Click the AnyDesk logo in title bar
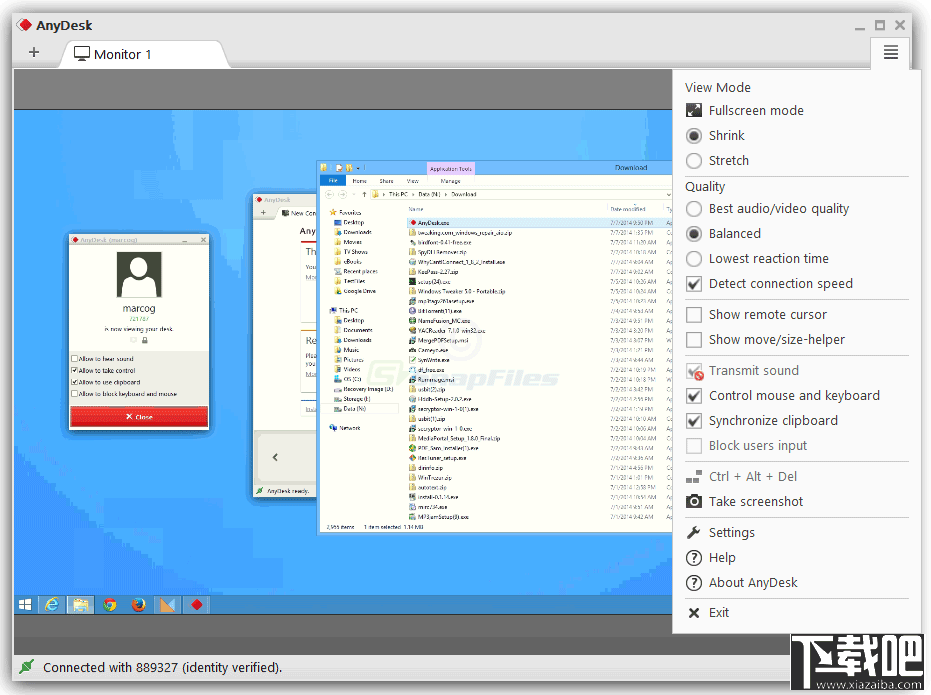The width and height of the screenshot is (931, 695). coord(24,25)
